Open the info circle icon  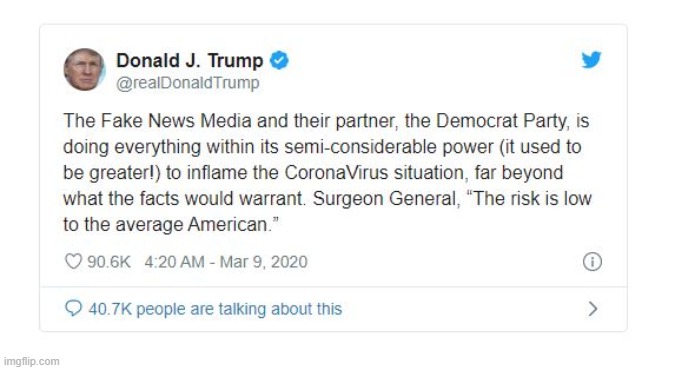(592, 261)
